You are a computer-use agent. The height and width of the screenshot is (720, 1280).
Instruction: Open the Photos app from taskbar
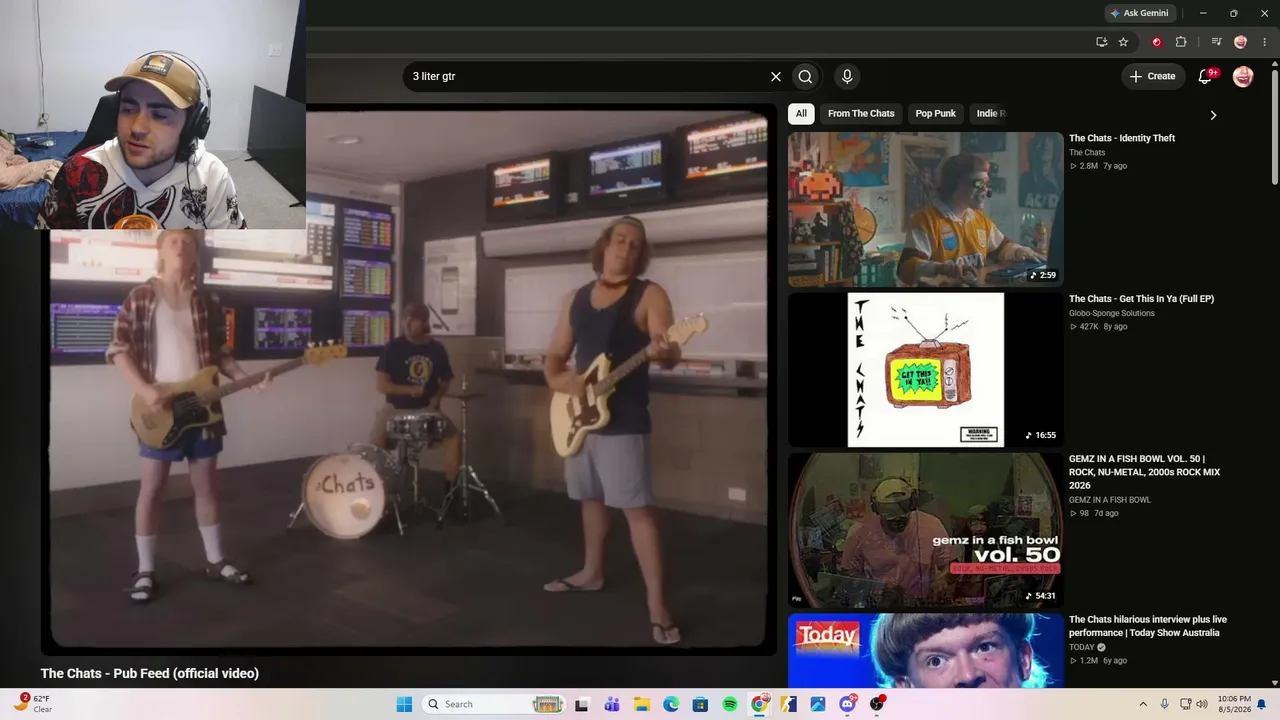pos(818,704)
